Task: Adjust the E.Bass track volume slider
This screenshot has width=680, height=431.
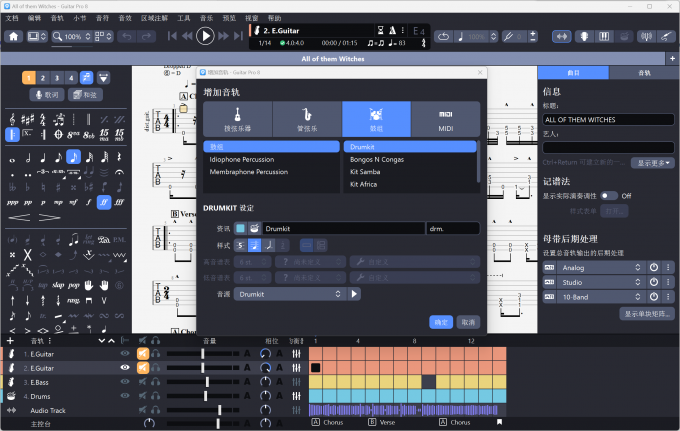Action: 206,382
